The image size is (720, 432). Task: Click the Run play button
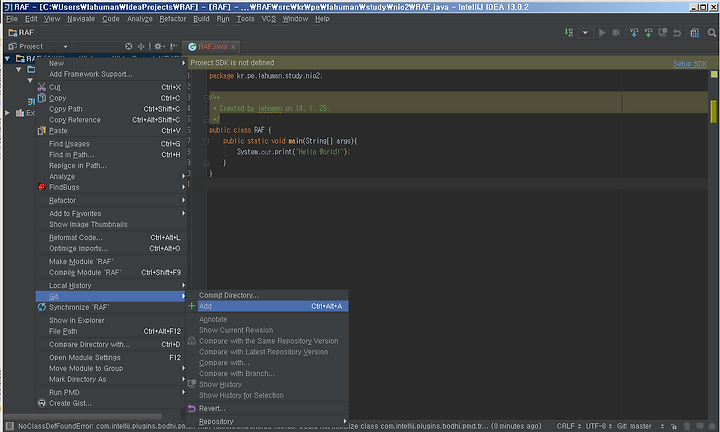click(x=602, y=33)
